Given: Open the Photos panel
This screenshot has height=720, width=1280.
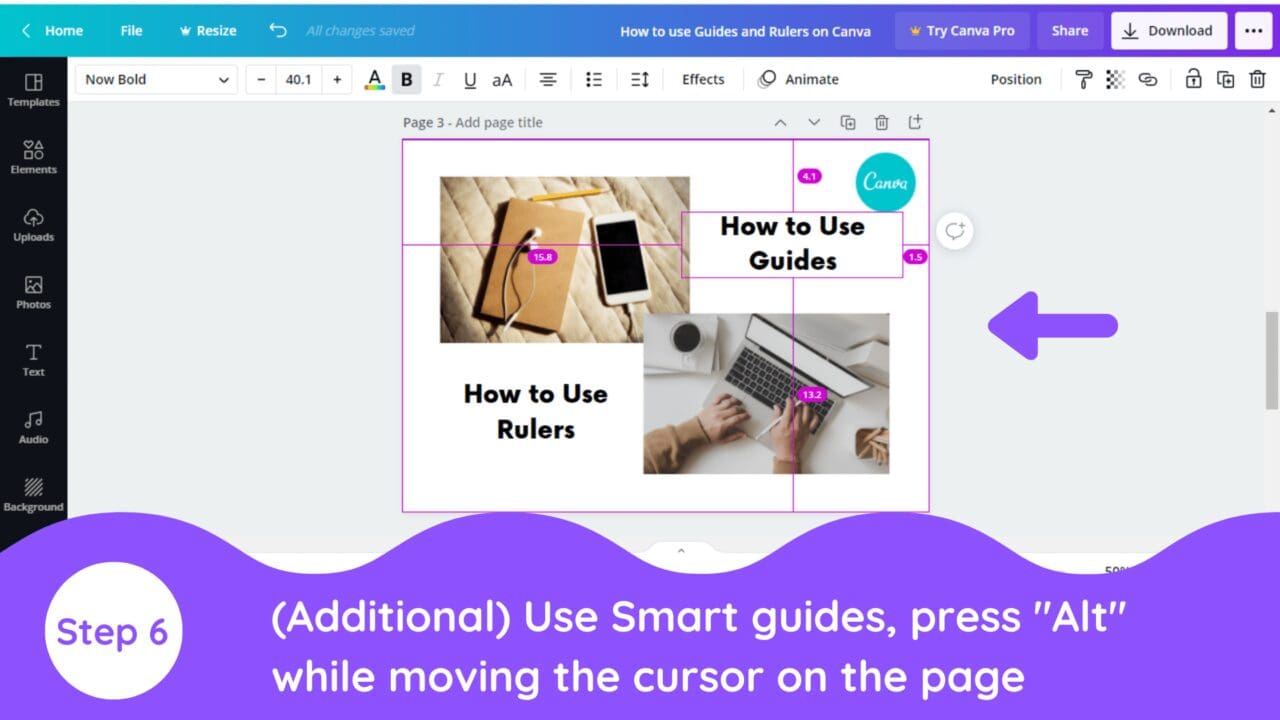Looking at the screenshot, I should point(33,293).
